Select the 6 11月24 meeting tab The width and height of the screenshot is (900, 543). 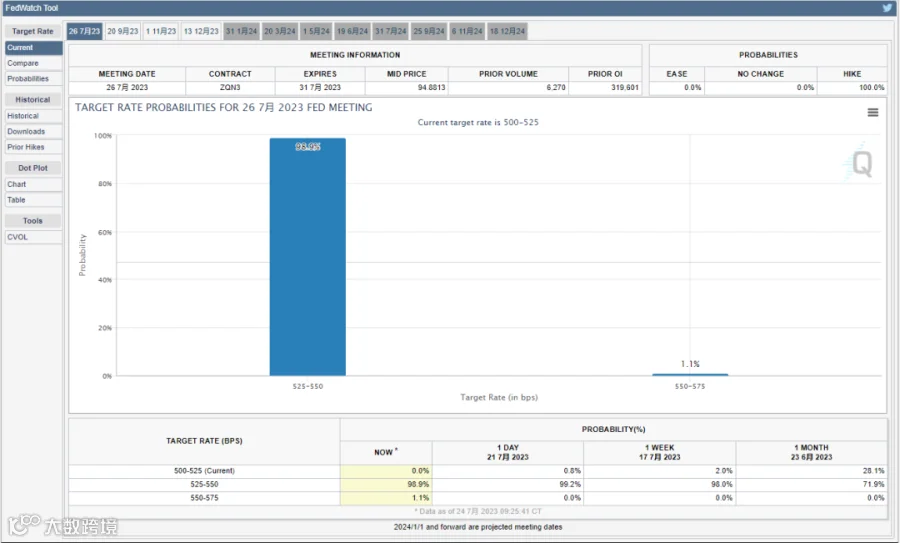point(467,31)
